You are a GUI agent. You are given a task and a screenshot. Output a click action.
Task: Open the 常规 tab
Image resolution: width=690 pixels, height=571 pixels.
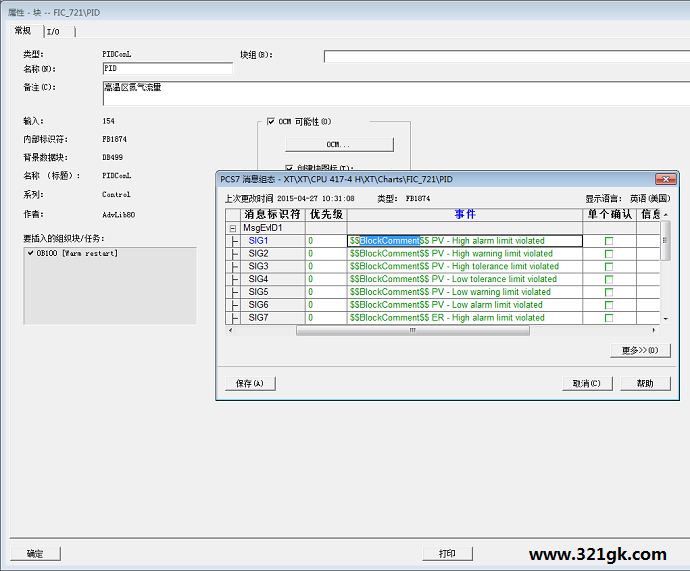coord(22,31)
